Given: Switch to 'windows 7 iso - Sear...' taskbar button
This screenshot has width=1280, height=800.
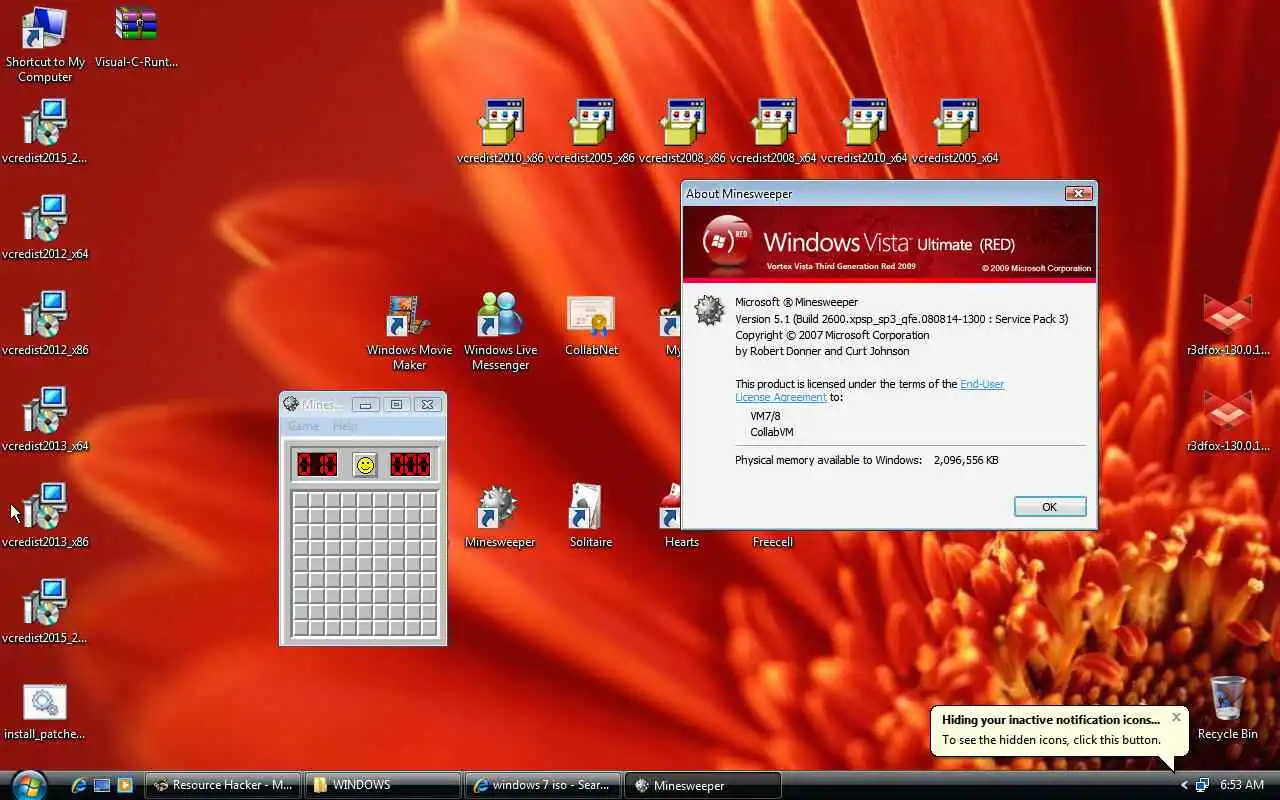Looking at the screenshot, I should tap(543, 785).
